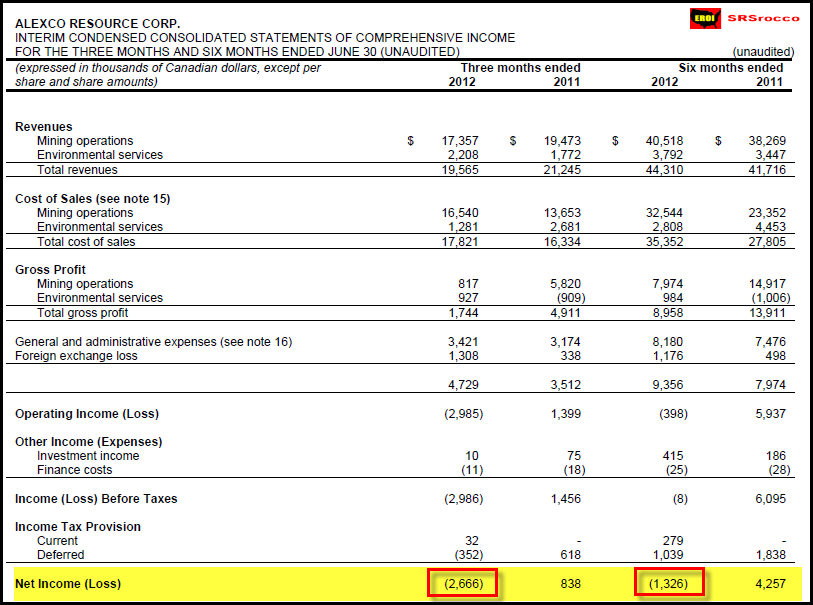Click Operating Income (Loss) label
Screen dimensions: 813x605
[87, 414]
